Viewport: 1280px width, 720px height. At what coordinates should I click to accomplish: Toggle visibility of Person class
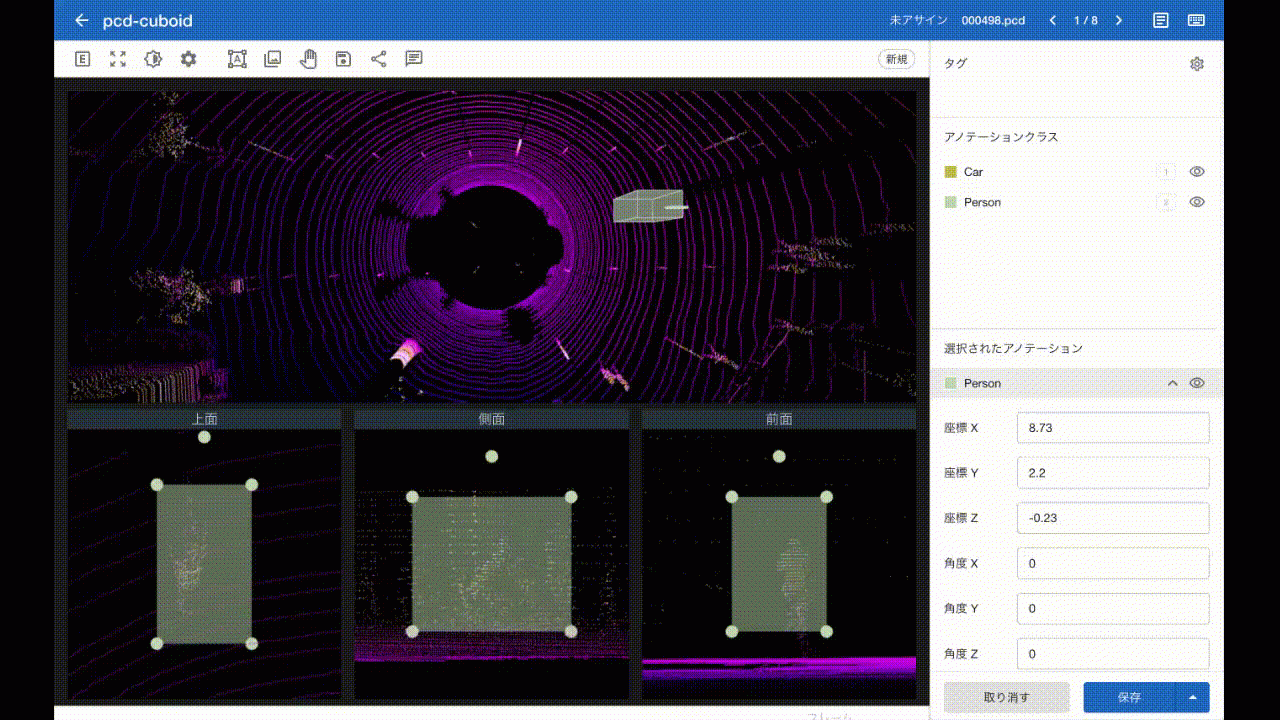1197,202
